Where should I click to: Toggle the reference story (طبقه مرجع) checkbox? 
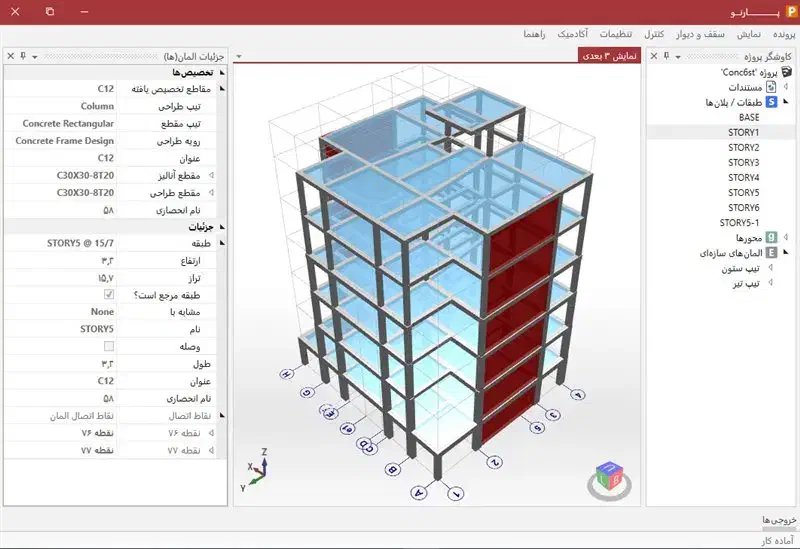109,296
